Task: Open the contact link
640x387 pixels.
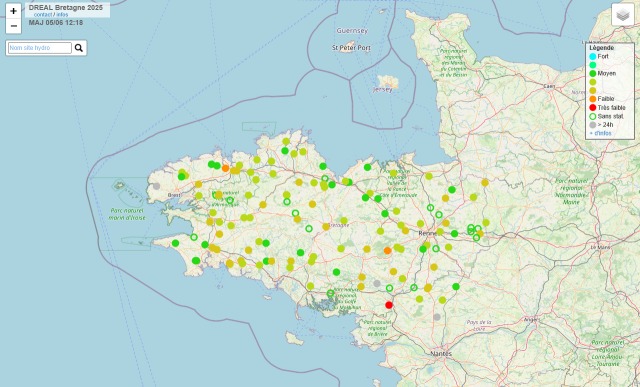Action: [x=43, y=15]
